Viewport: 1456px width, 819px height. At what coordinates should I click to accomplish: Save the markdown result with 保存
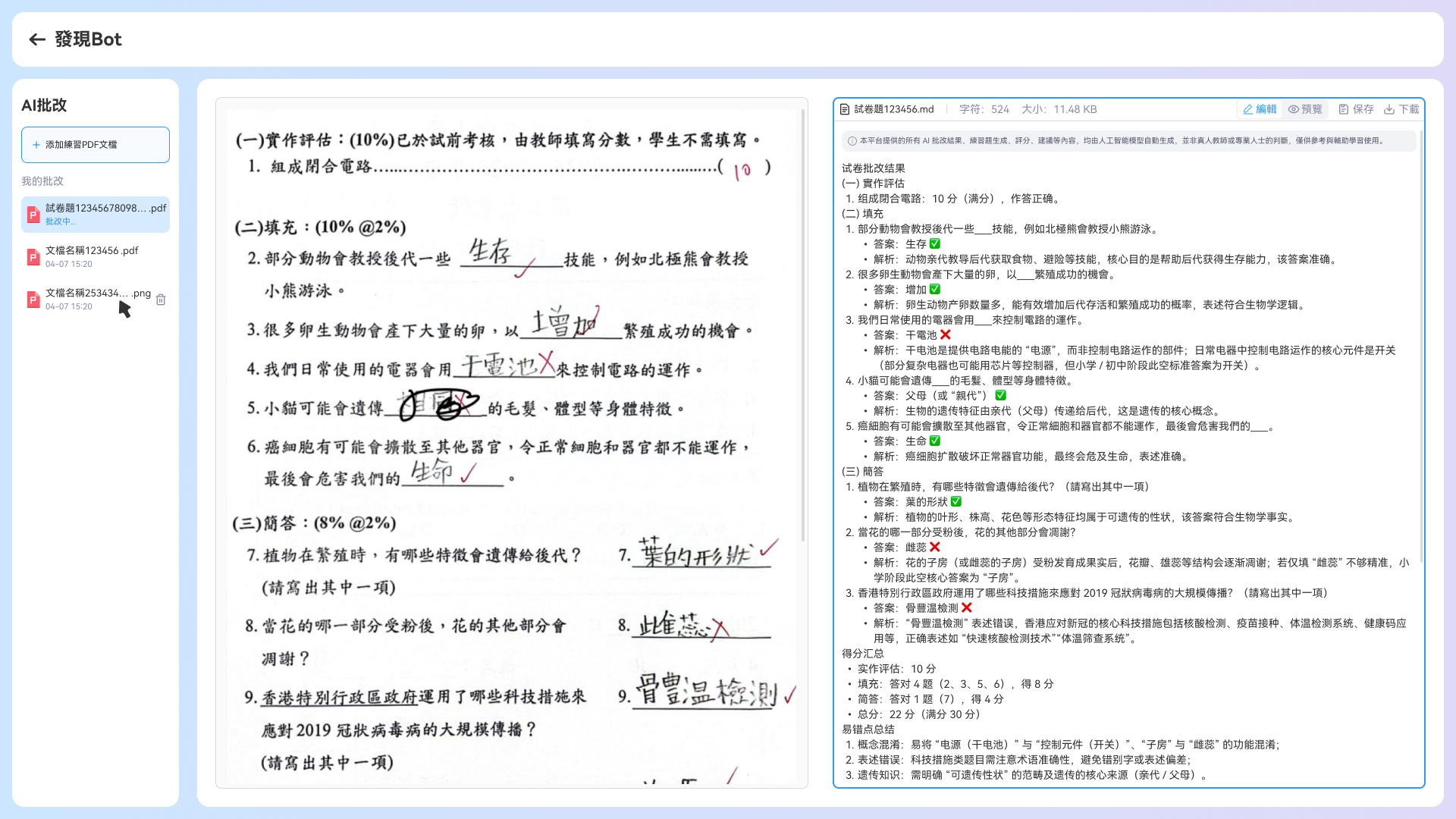coord(1356,109)
